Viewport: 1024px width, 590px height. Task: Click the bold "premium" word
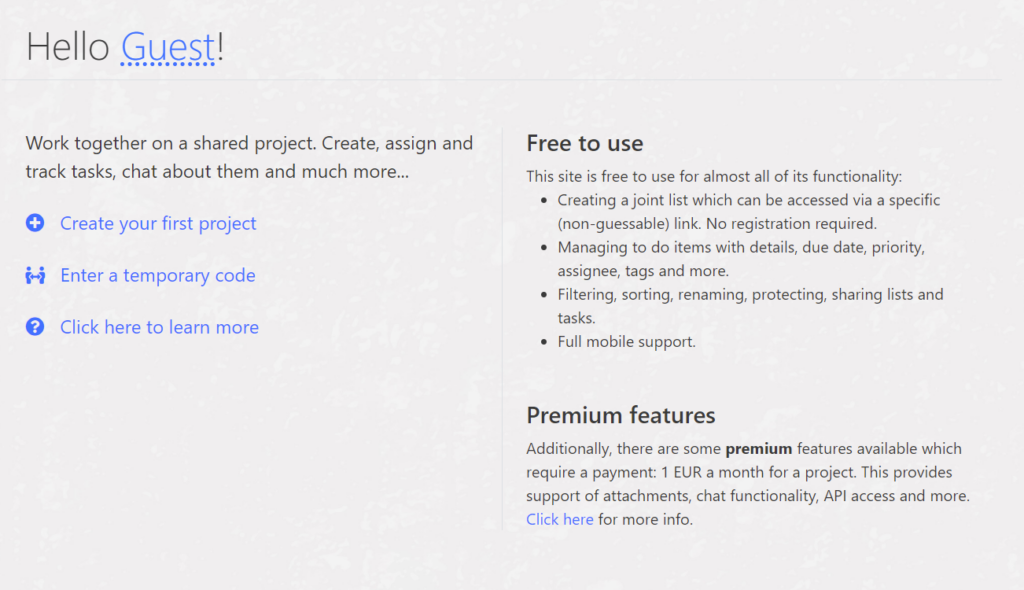tap(758, 448)
